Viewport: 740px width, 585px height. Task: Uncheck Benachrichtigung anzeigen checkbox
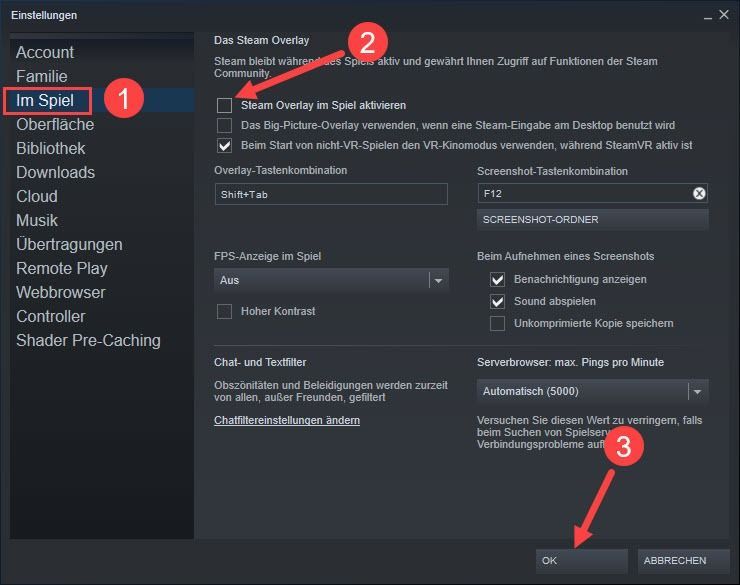click(497, 279)
